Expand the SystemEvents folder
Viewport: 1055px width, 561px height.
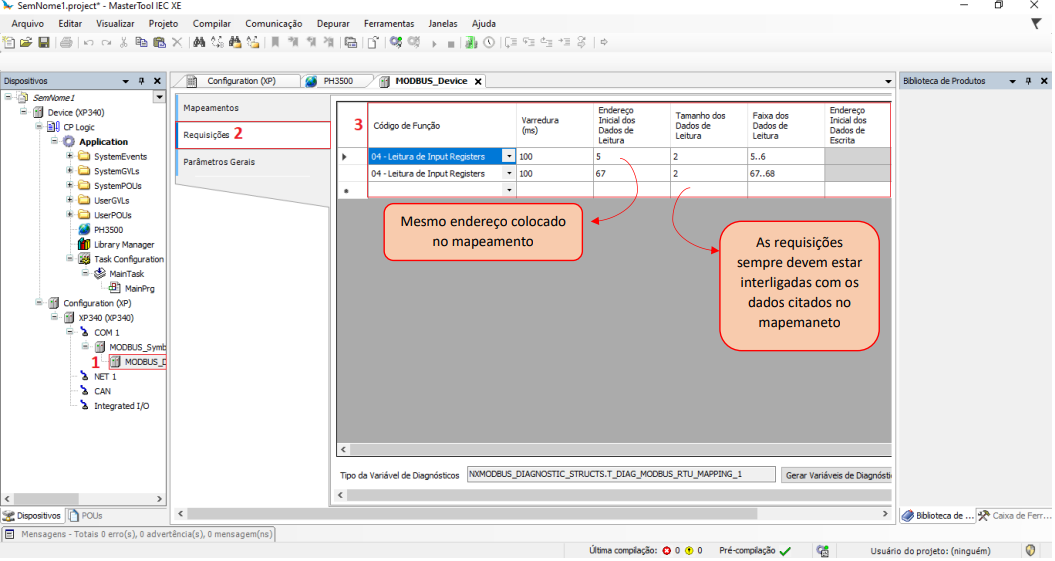(x=70, y=156)
